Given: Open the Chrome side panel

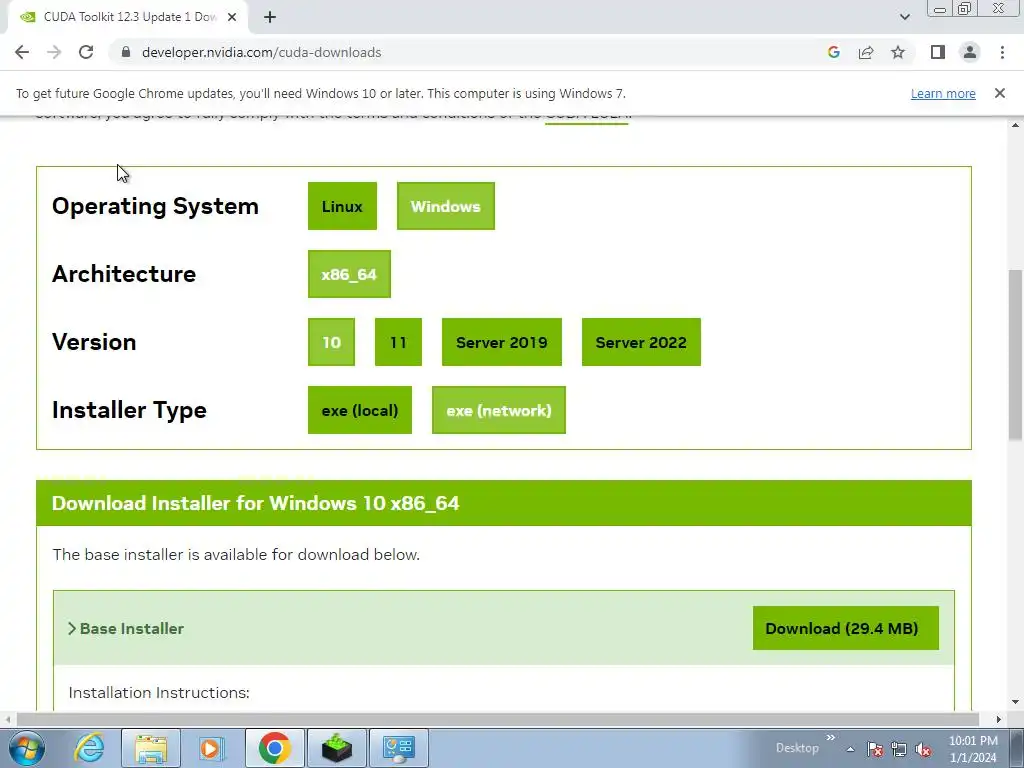Looking at the screenshot, I should pos(938,52).
